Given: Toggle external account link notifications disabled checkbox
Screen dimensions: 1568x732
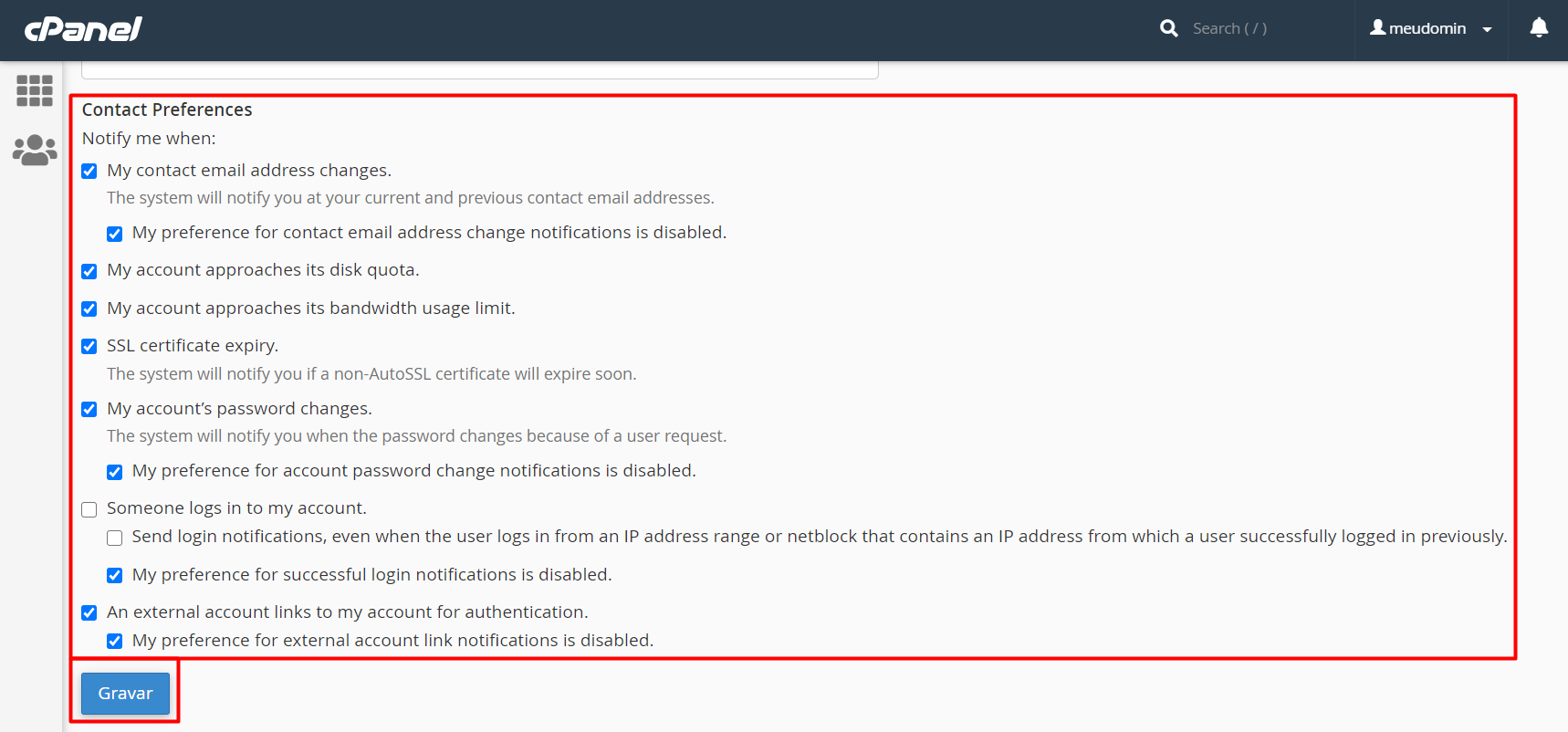Looking at the screenshot, I should pyautogui.click(x=114, y=642).
